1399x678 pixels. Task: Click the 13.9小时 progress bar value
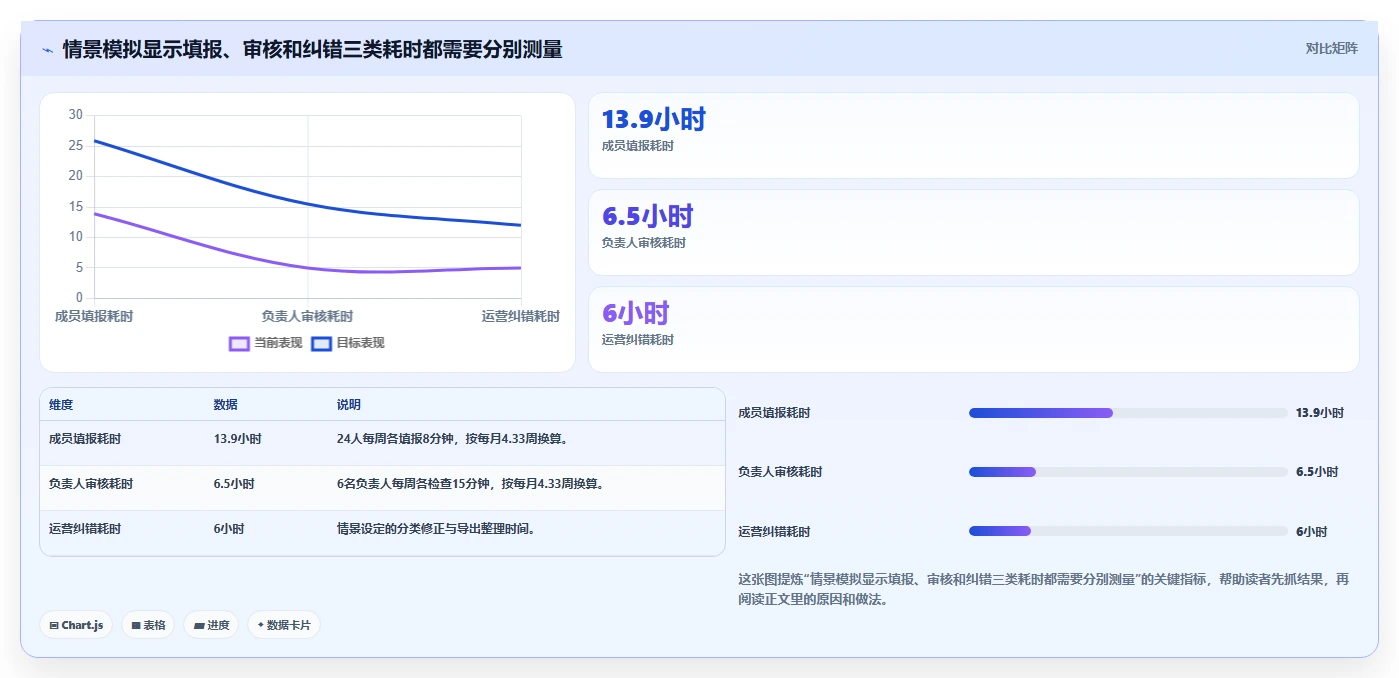(x=1320, y=413)
